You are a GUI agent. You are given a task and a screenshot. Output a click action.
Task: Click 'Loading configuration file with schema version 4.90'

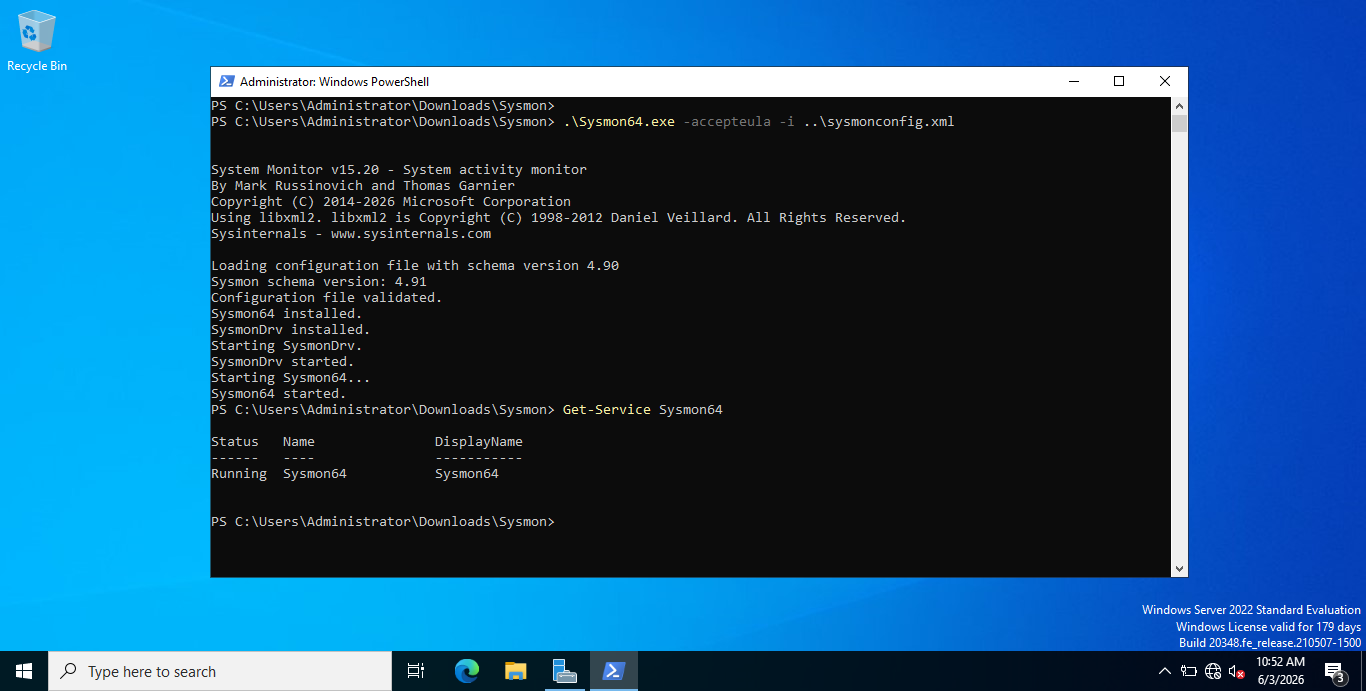415,266
